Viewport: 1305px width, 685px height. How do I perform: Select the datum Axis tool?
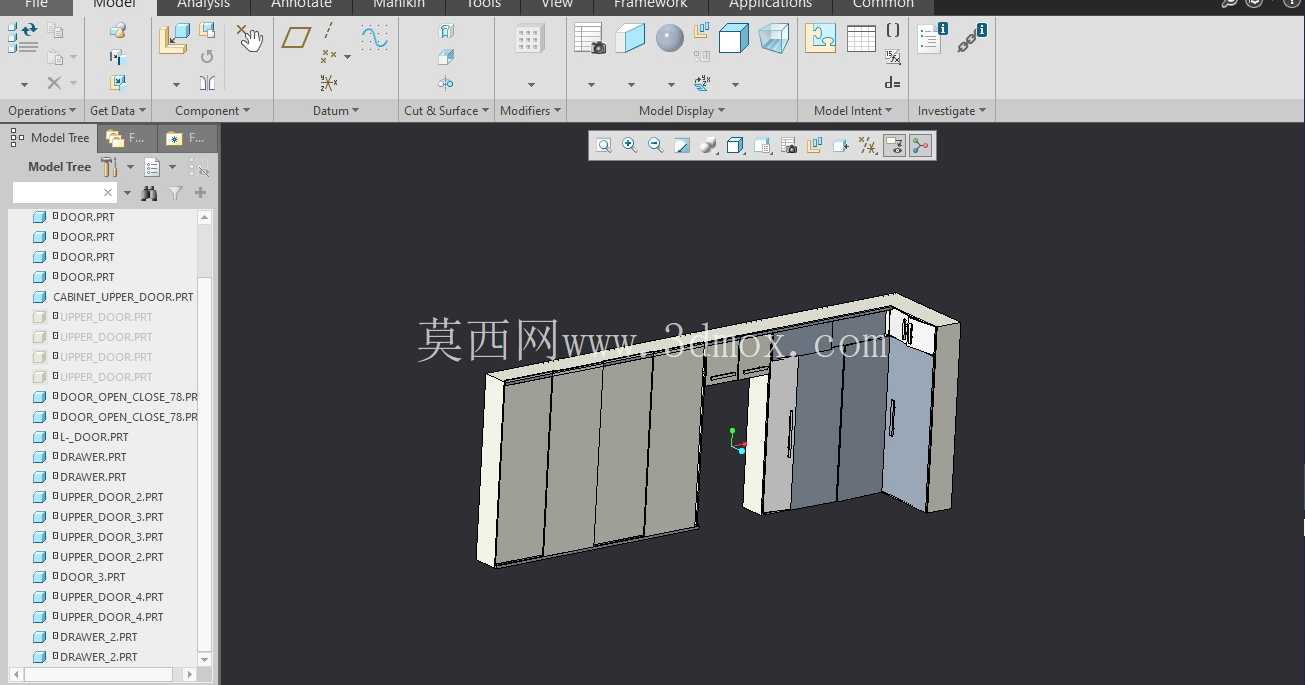(x=329, y=32)
